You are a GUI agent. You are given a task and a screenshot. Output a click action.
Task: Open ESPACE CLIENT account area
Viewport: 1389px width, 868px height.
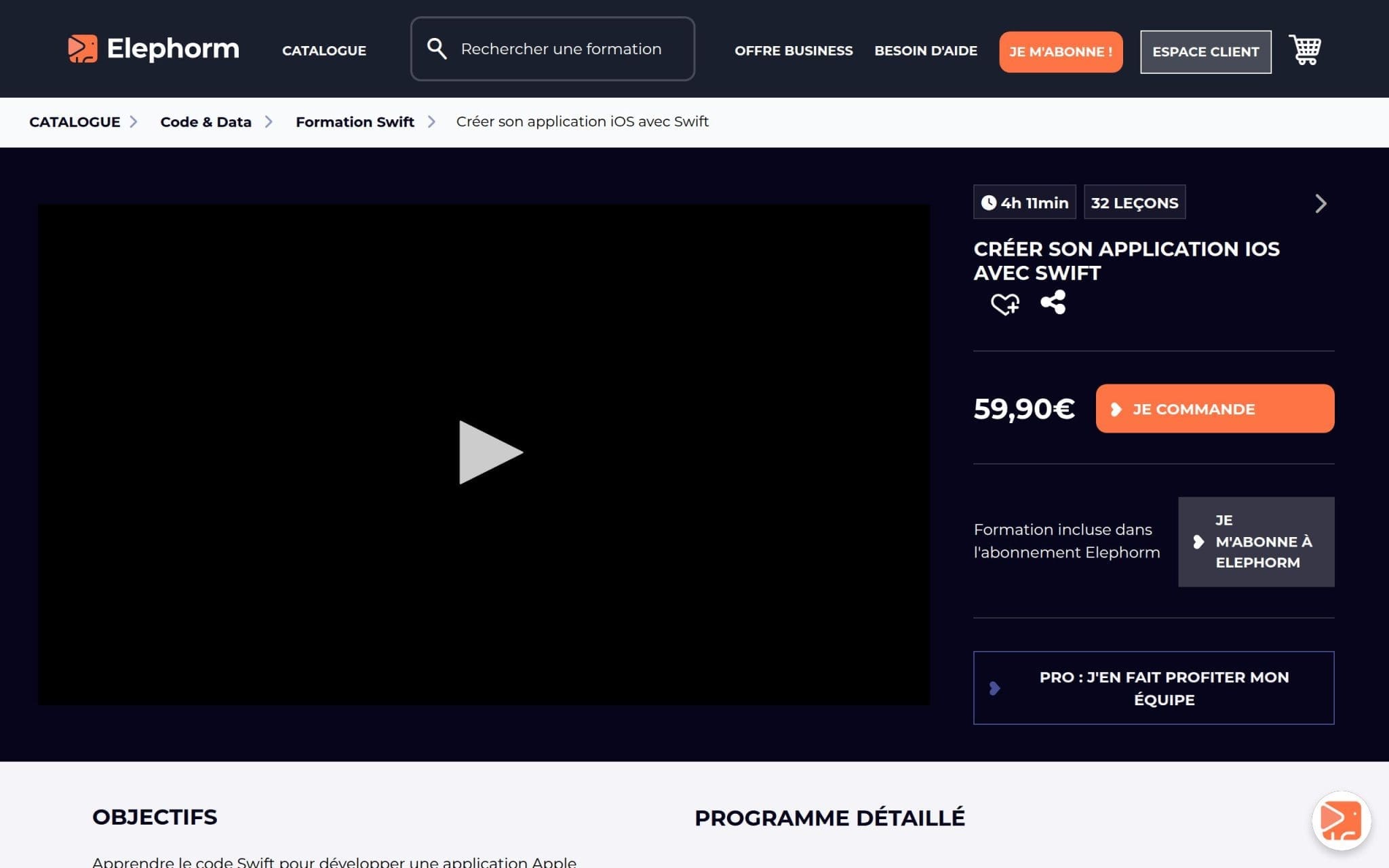click(x=1206, y=52)
